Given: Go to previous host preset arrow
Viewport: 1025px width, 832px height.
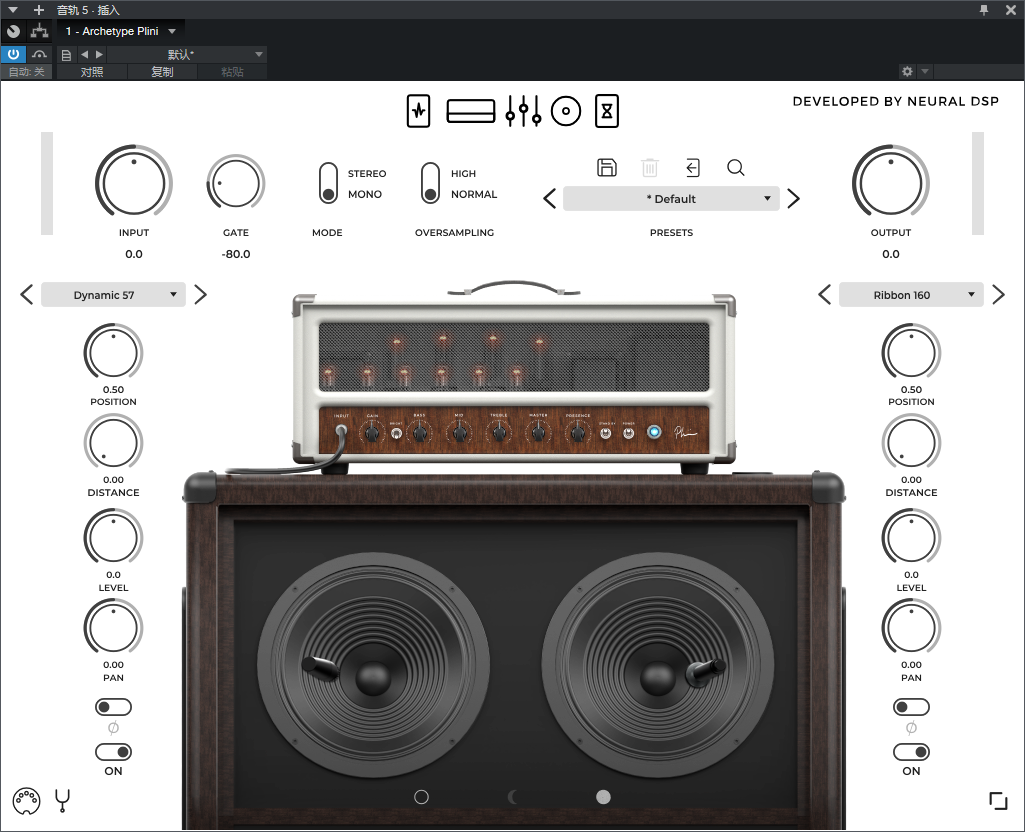Looking at the screenshot, I should pos(84,54).
